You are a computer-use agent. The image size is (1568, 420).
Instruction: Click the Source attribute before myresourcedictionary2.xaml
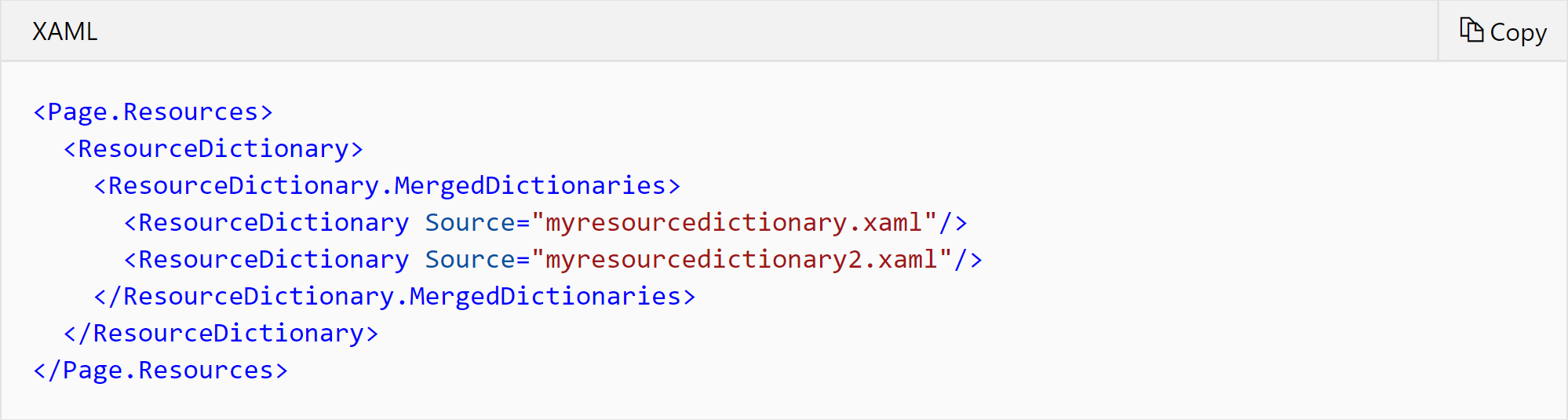[x=470, y=260]
